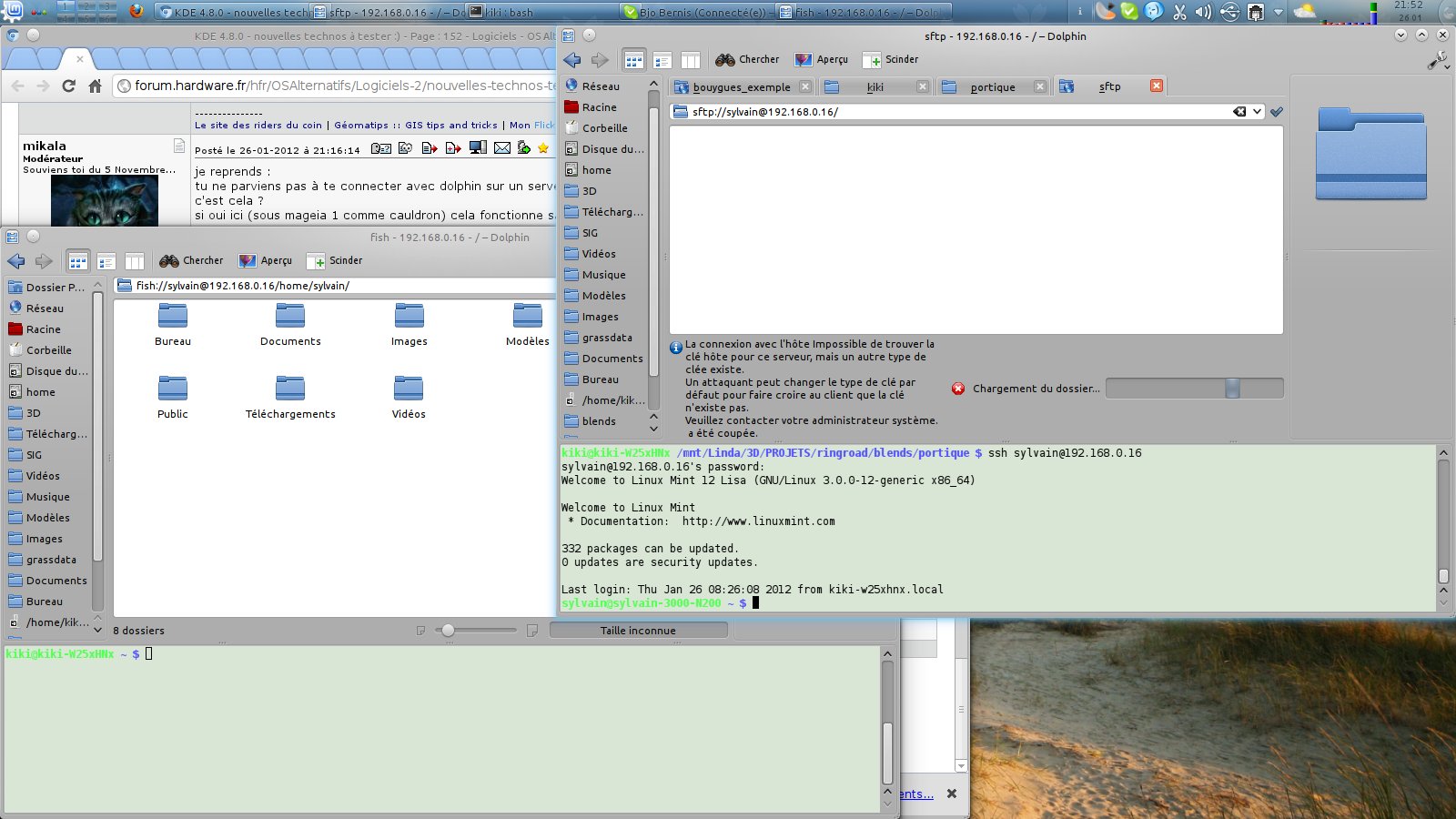
Task: Close the sftp tab
Action: click(x=1156, y=86)
